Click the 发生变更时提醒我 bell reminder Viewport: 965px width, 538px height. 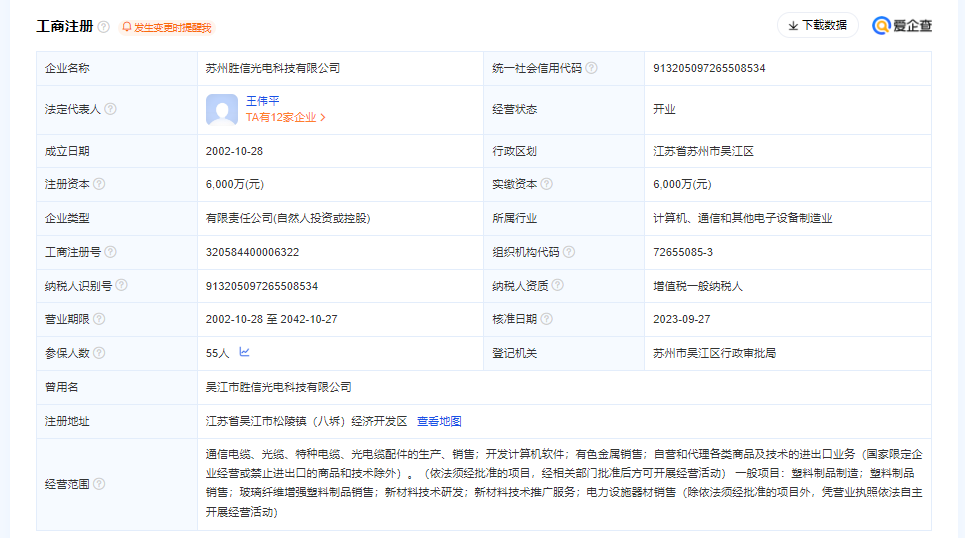[167, 27]
